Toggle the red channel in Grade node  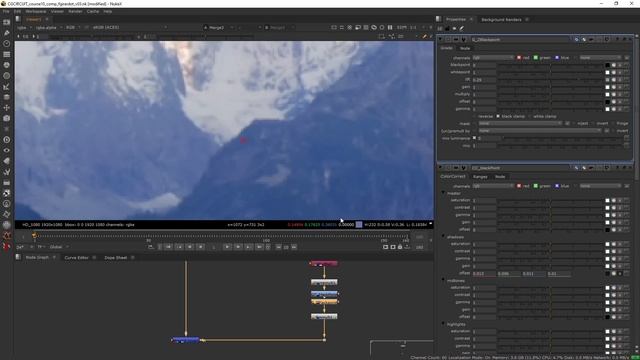tap(519, 58)
